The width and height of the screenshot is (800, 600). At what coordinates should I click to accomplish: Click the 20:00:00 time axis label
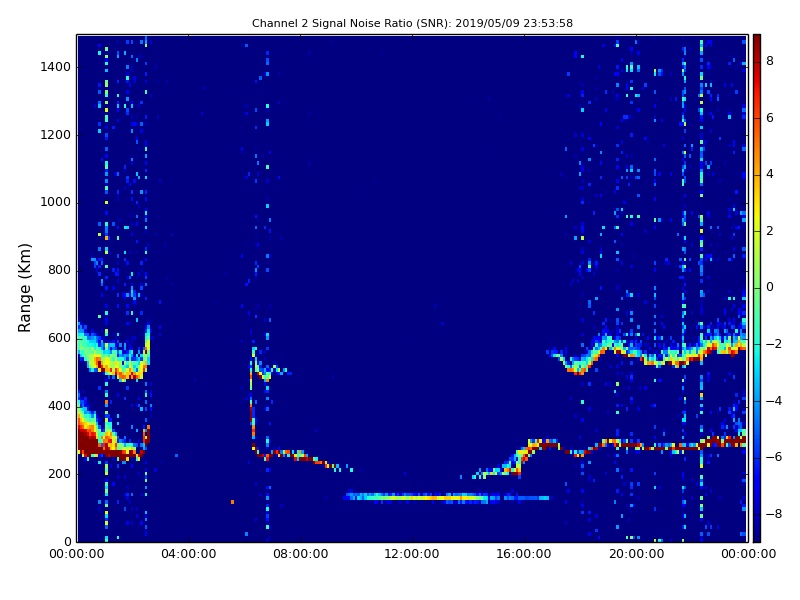point(636,554)
